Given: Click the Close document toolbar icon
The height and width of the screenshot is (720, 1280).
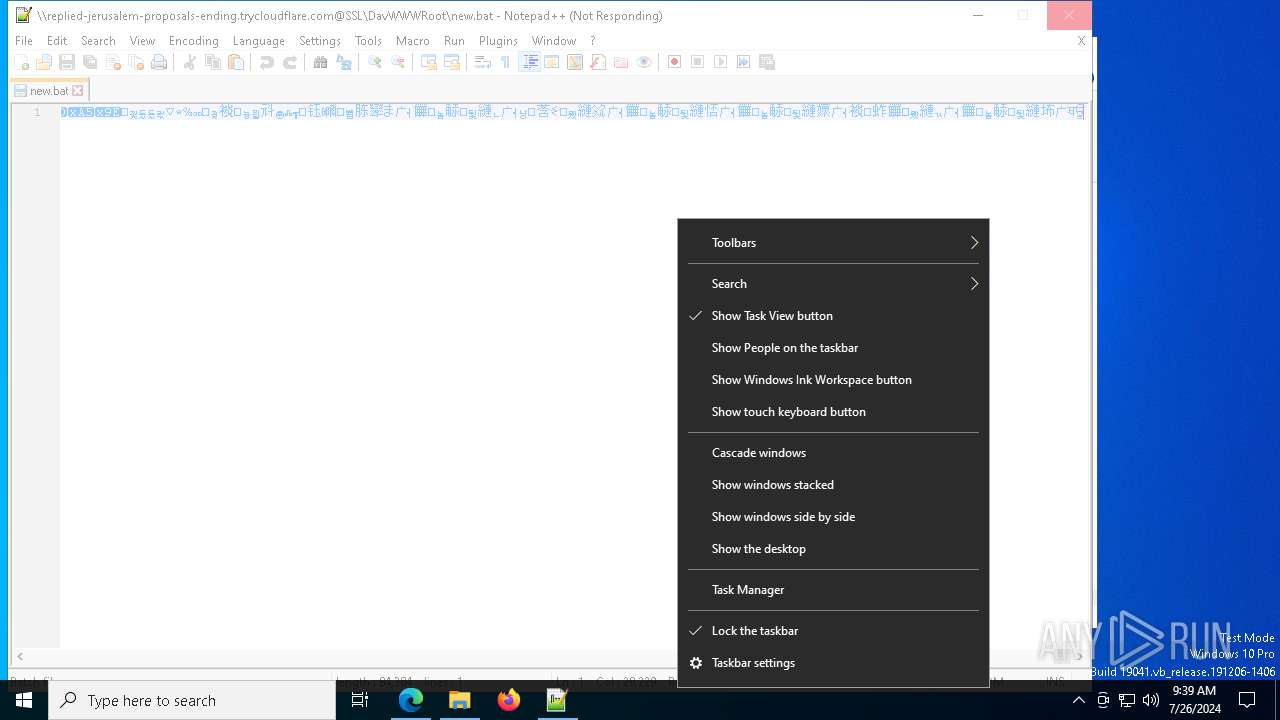Looking at the screenshot, I should point(113,62).
